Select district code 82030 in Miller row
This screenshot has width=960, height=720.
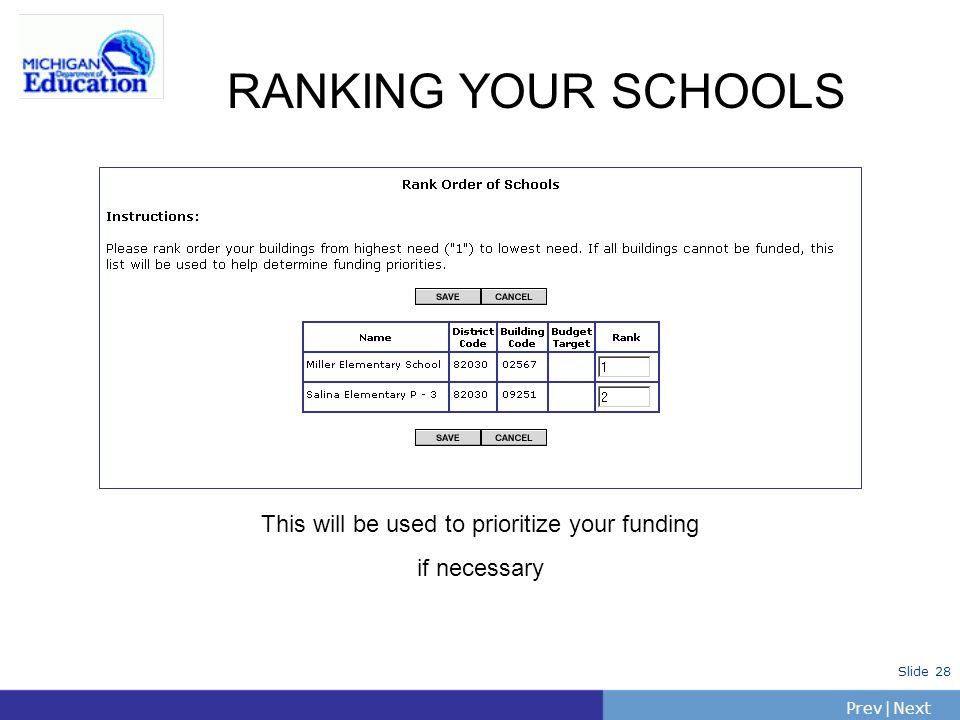[x=473, y=367]
